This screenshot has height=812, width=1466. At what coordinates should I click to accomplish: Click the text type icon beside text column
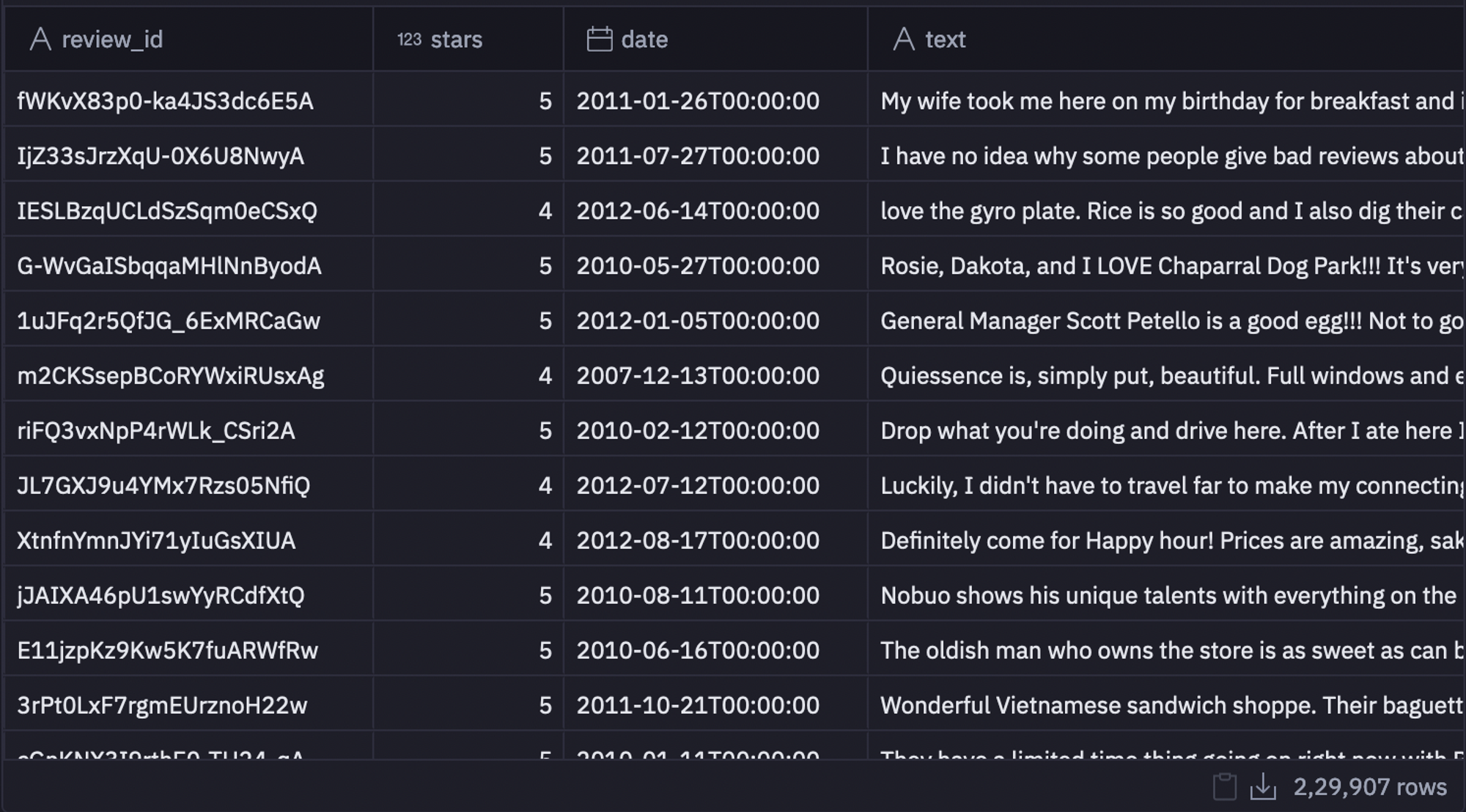pos(904,39)
